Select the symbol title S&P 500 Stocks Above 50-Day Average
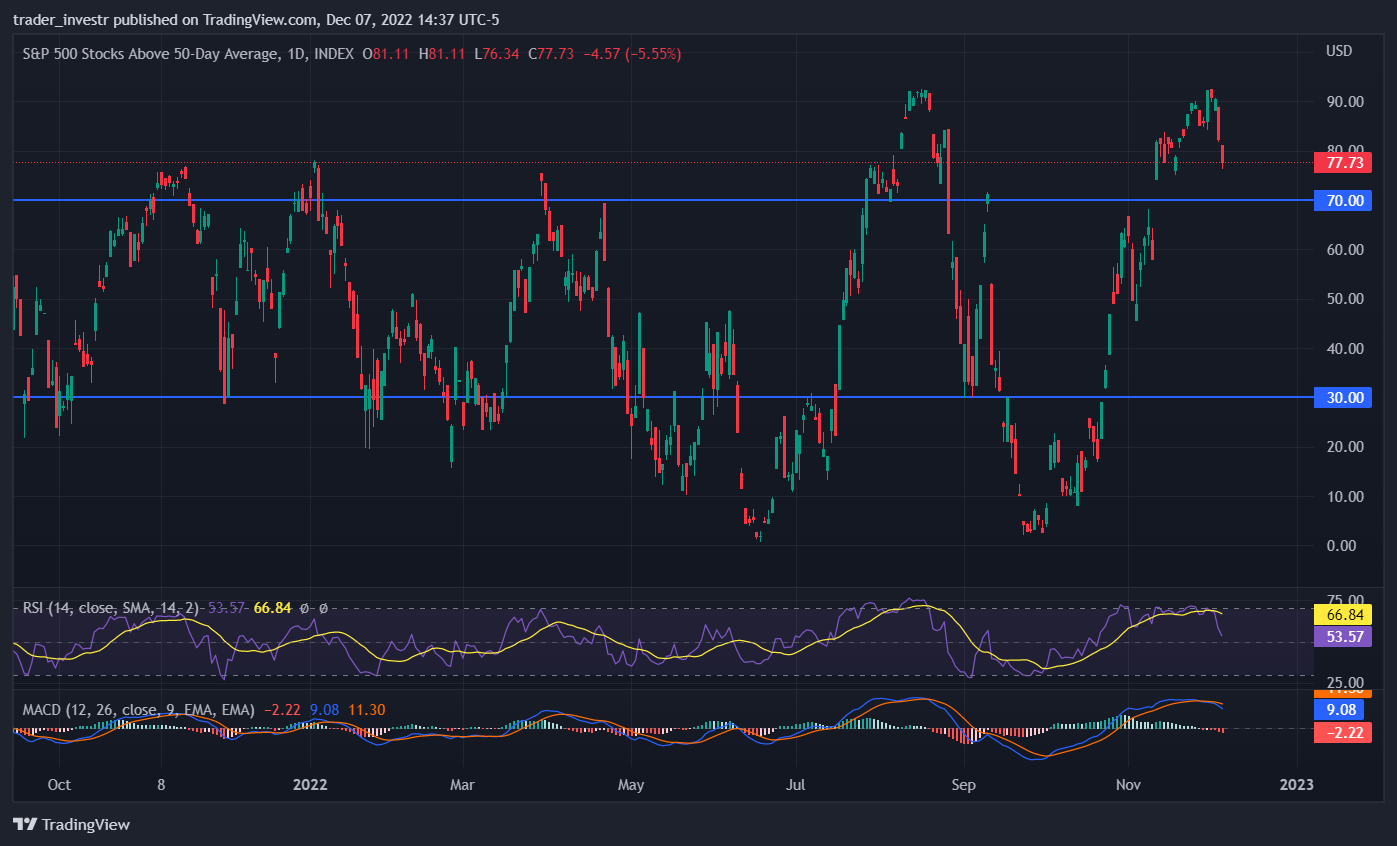This screenshot has height=846, width=1397. pos(149,54)
